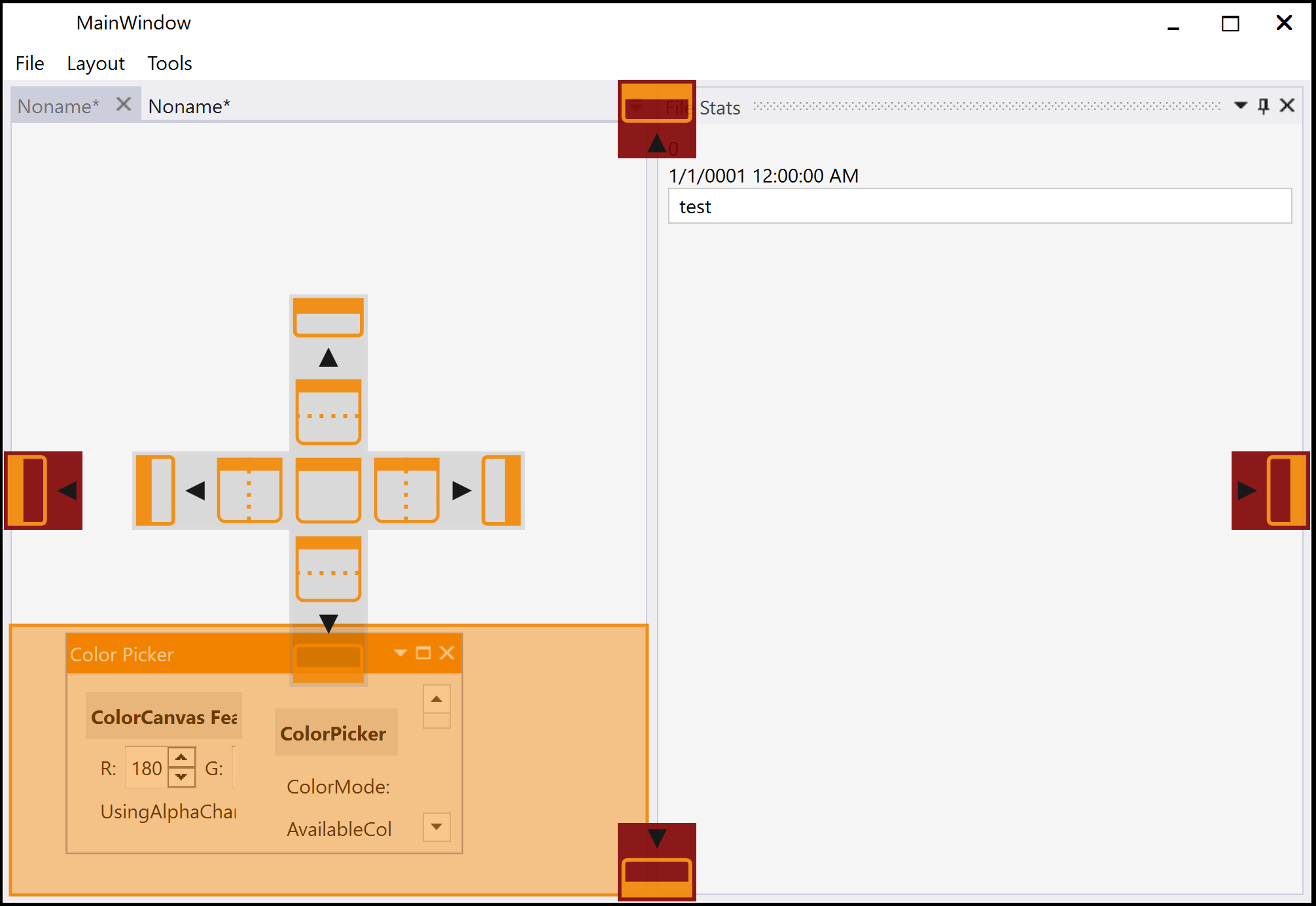Image resolution: width=1316 pixels, height=906 pixels.
Task: Open the Layout menu
Action: pyautogui.click(x=96, y=63)
